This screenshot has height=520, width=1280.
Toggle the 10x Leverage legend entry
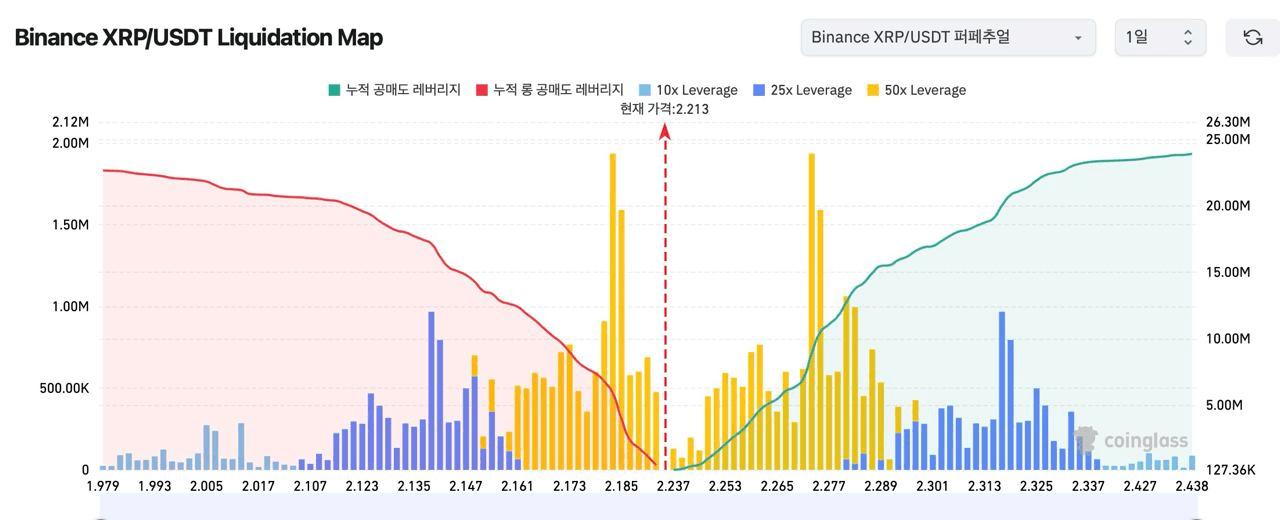coord(688,90)
